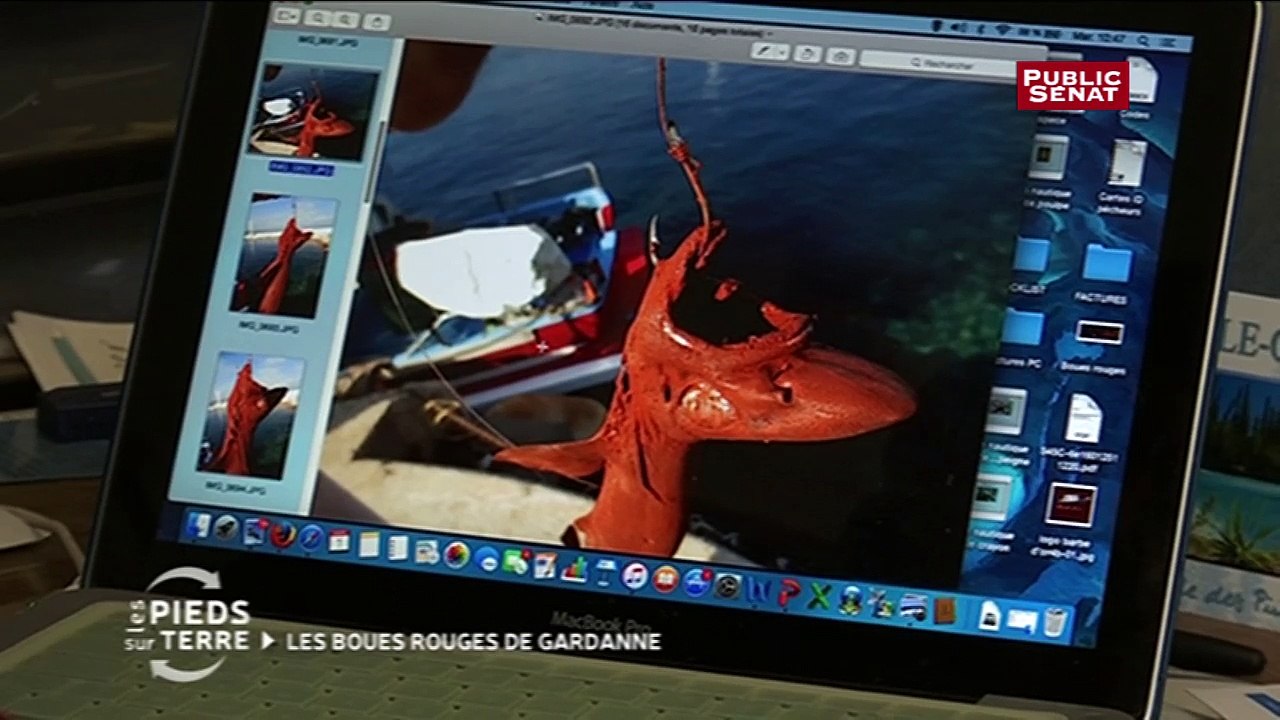This screenshot has width=1280, height=720.
Task: Click the Wi-Fi icon in the menu bar
Action: (x=1003, y=30)
